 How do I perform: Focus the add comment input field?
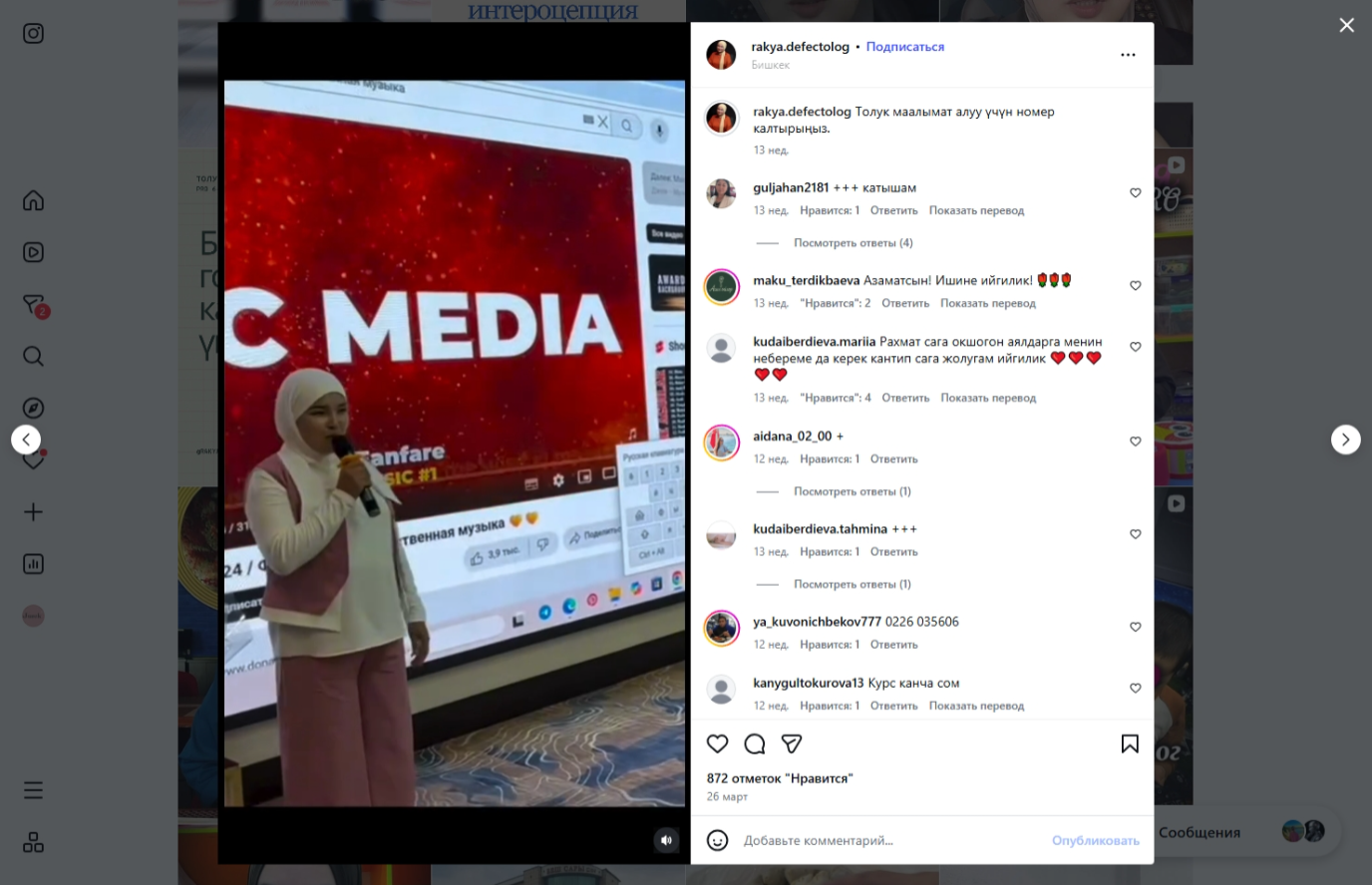click(892, 840)
